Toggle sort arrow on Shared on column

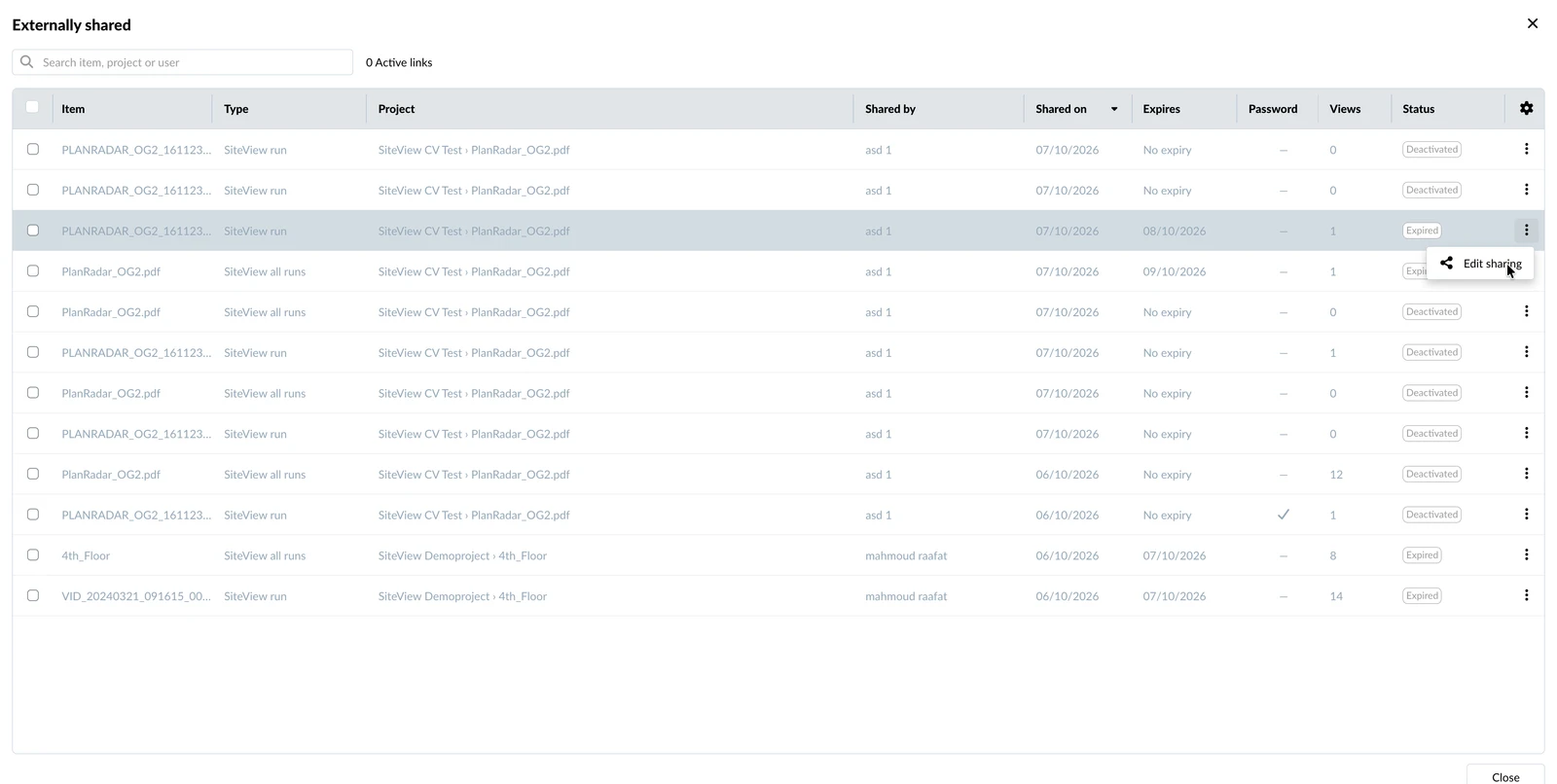tap(1114, 109)
